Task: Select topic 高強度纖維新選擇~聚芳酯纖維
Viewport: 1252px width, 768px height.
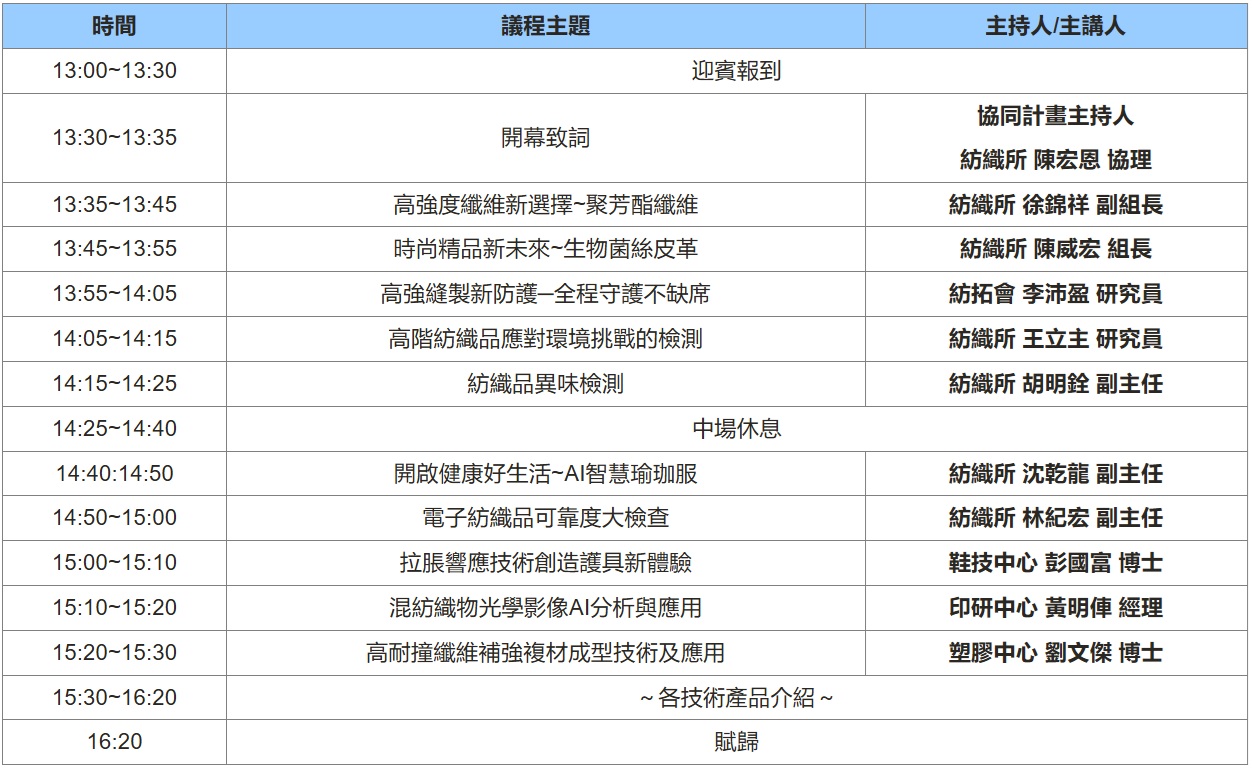Action: click(545, 205)
